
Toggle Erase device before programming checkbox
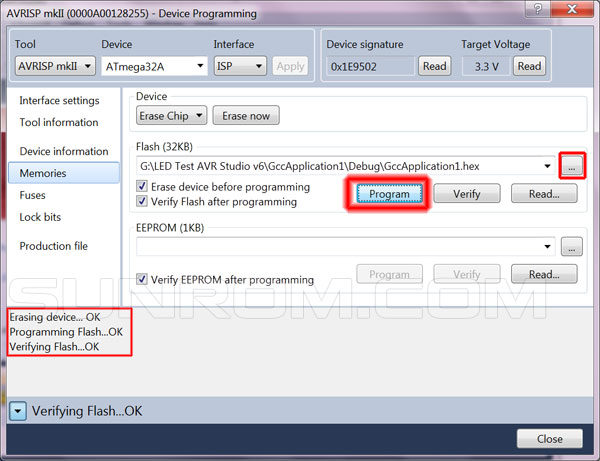pos(143,187)
